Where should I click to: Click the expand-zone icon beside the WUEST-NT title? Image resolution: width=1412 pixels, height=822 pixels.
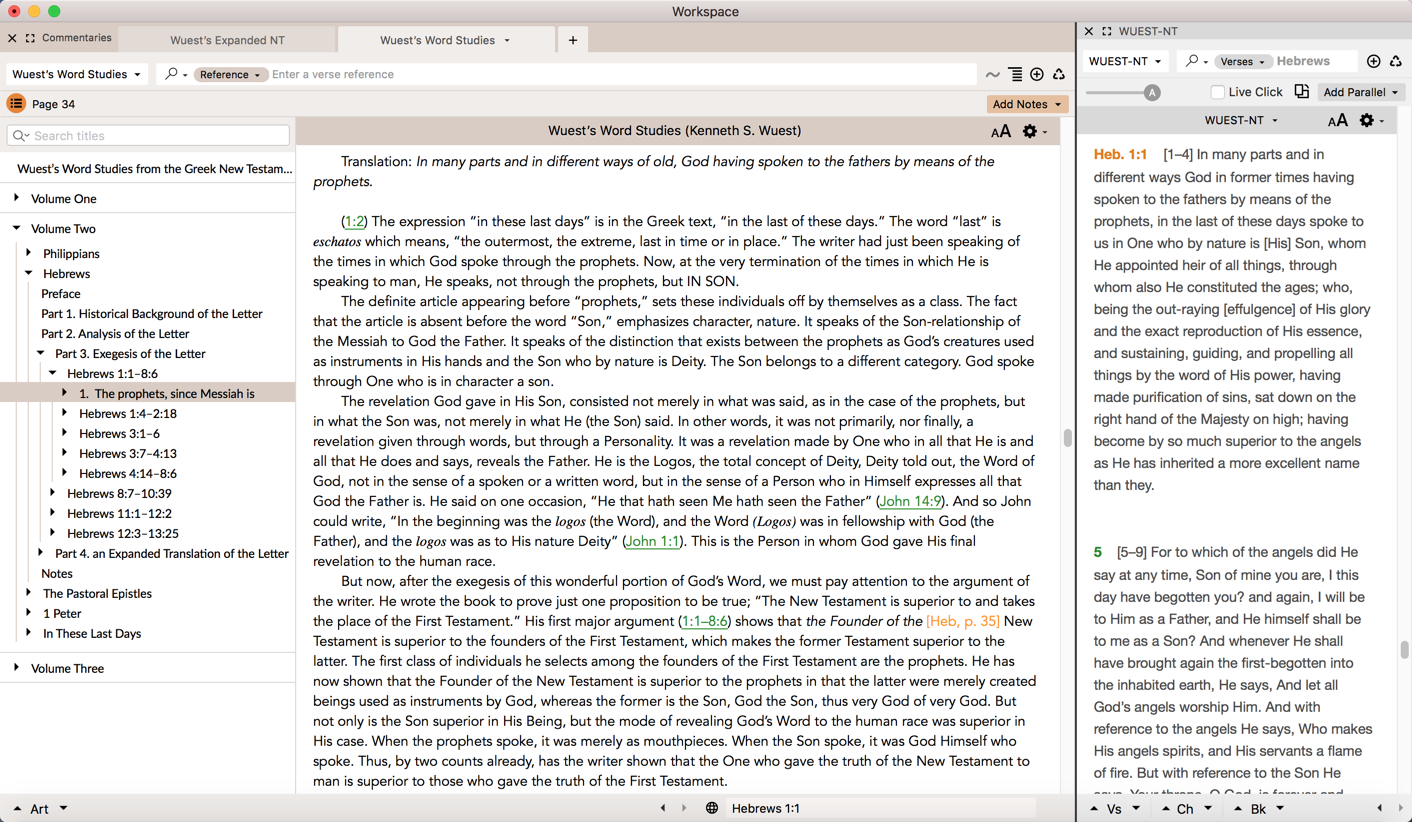coord(1107,31)
